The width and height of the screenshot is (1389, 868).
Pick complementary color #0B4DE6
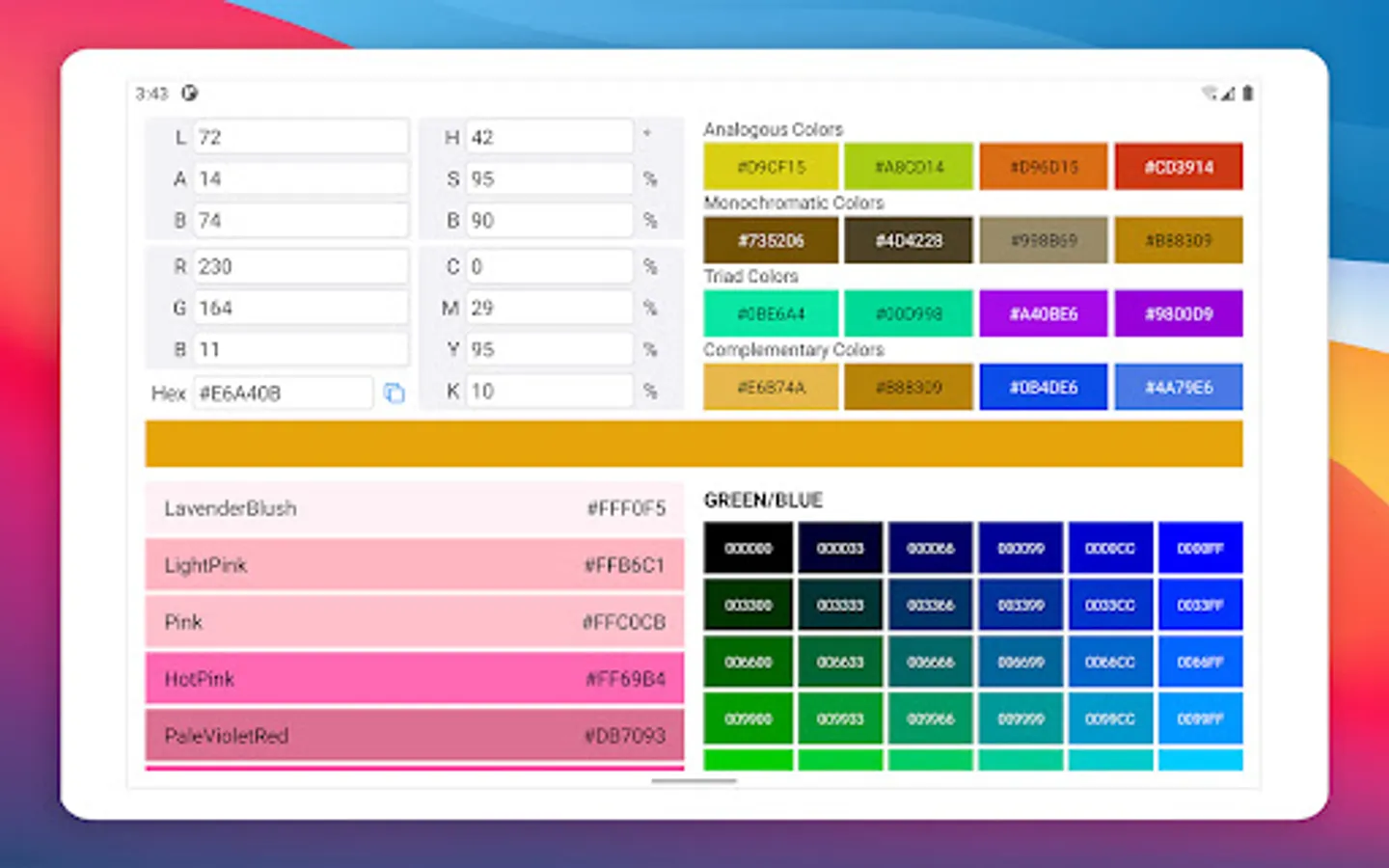1043,387
